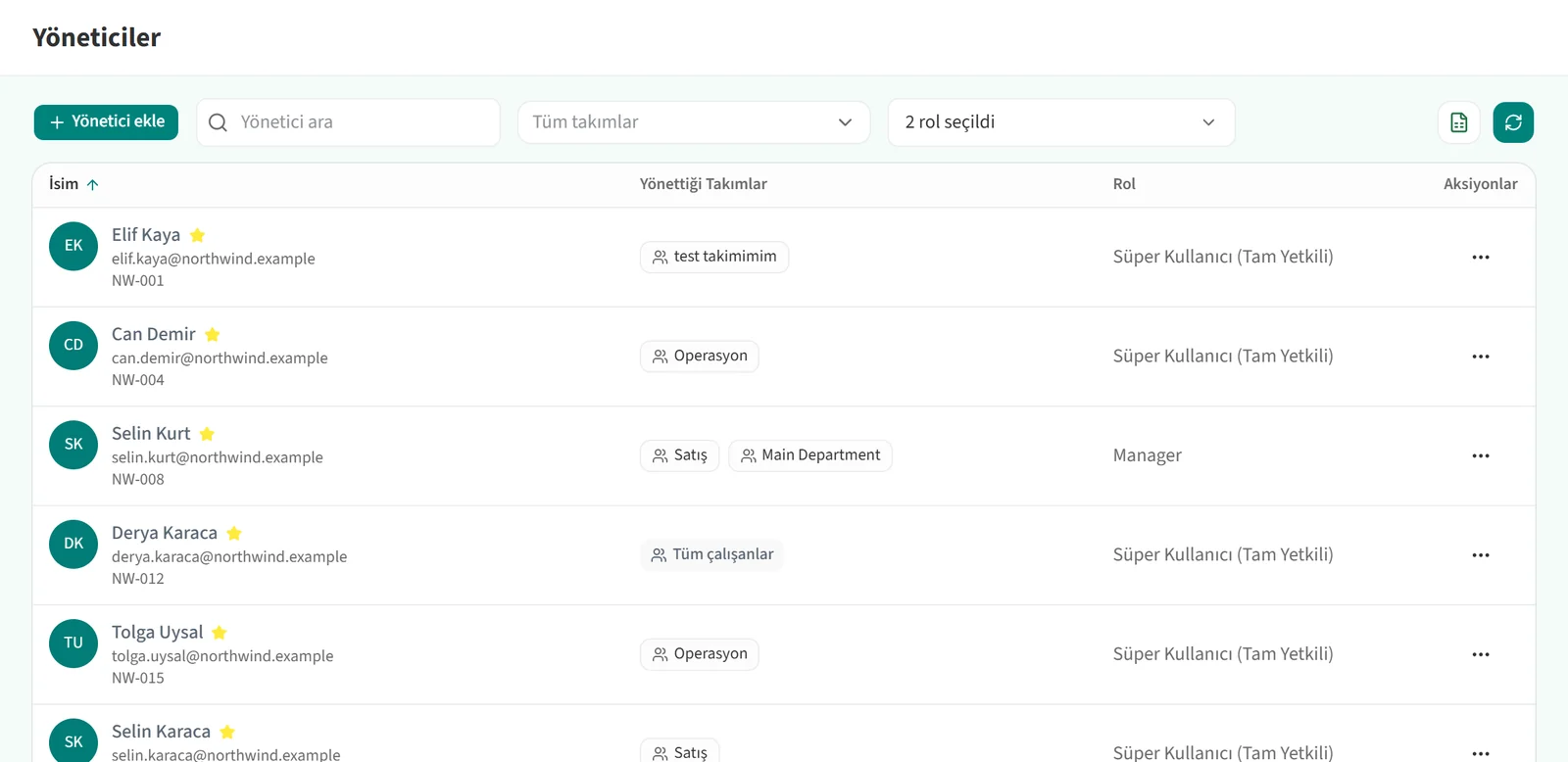This screenshot has height=762, width=1568.
Task: Click the name Selin Karaca
Action: pos(161,732)
